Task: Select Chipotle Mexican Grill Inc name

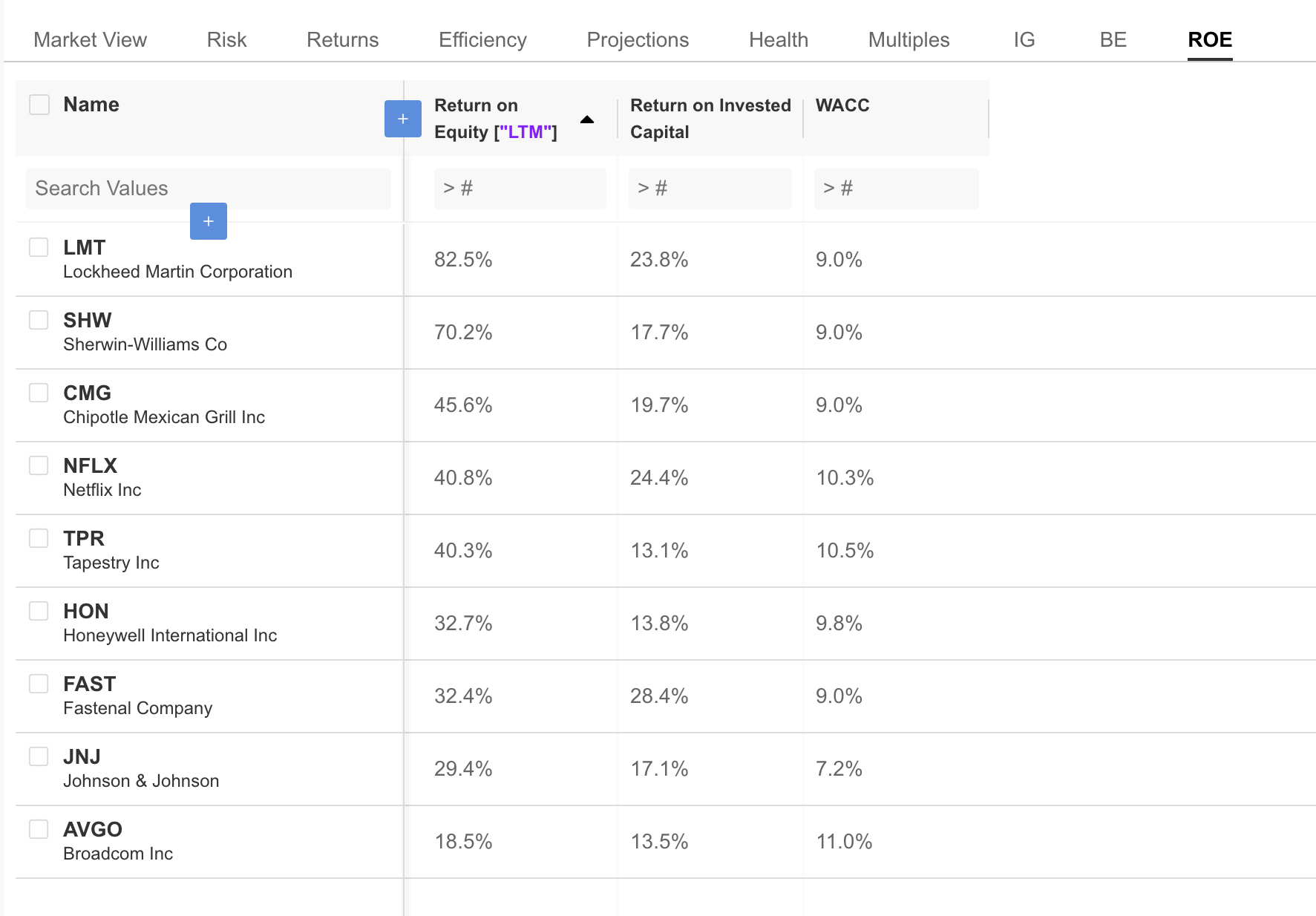Action: point(164,417)
